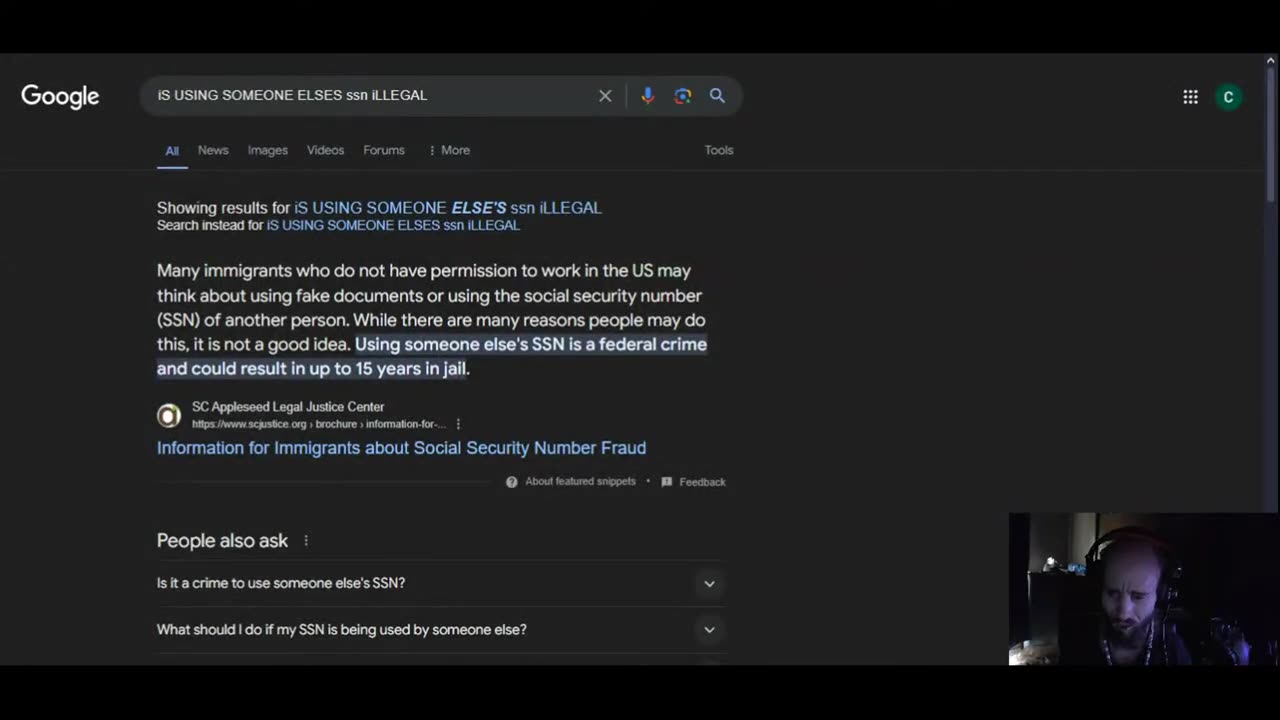
Task: Open options menu beside SC Appleseed URL
Action: 458,424
